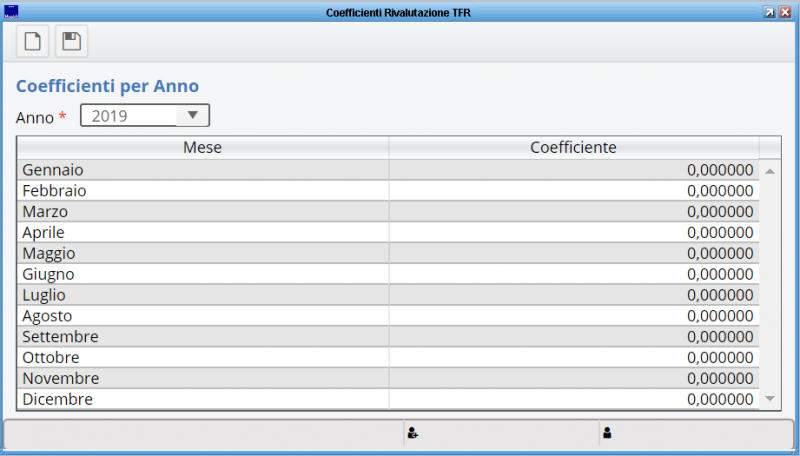
Task: Select the Aprile row label
Action: pyautogui.click(x=43, y=233)
